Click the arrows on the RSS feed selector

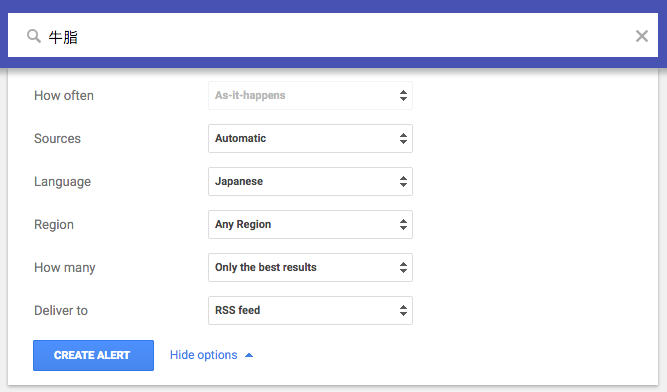(403, 310)
